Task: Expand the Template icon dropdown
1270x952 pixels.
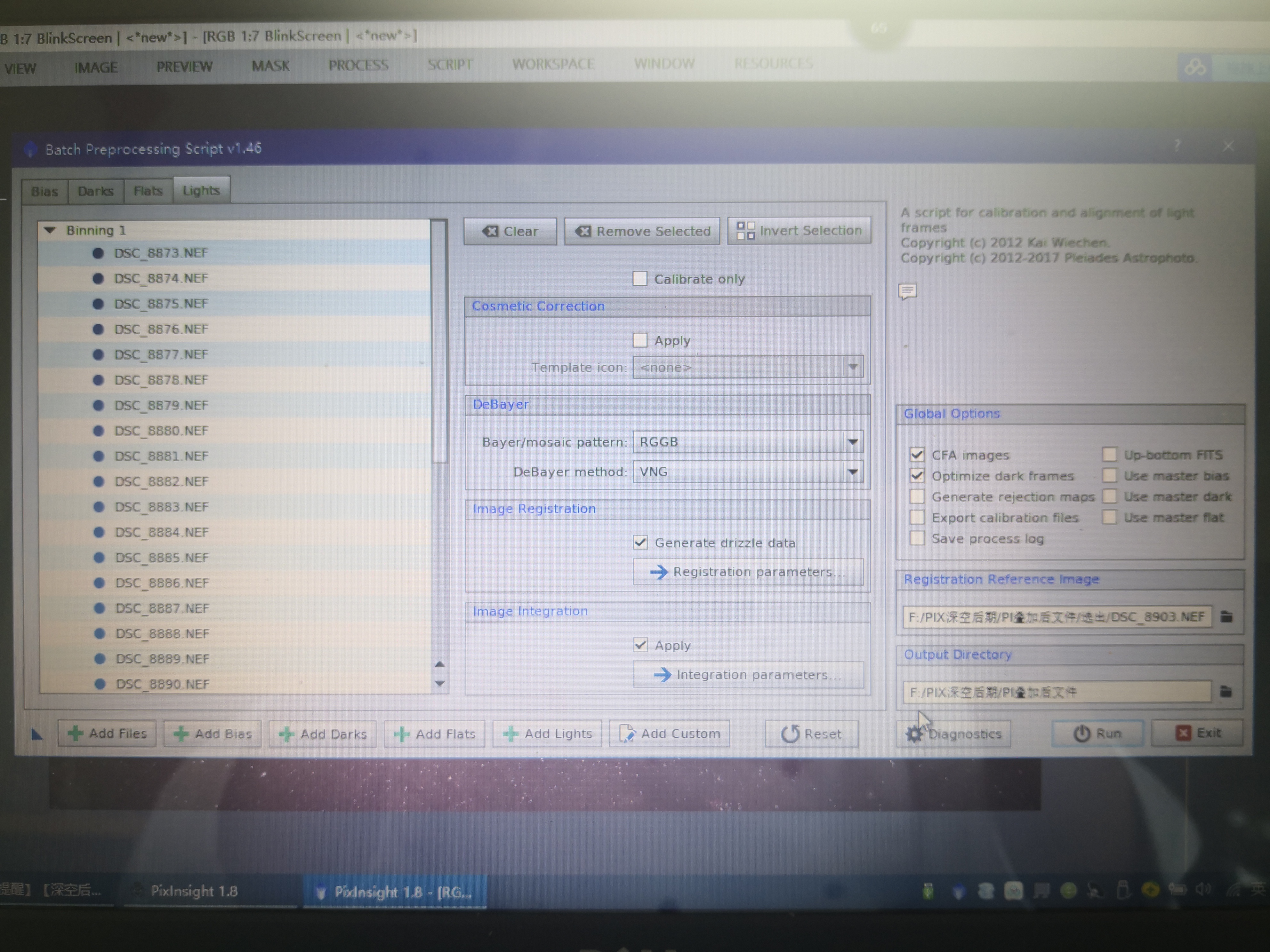Action: [x=853, y=367]
